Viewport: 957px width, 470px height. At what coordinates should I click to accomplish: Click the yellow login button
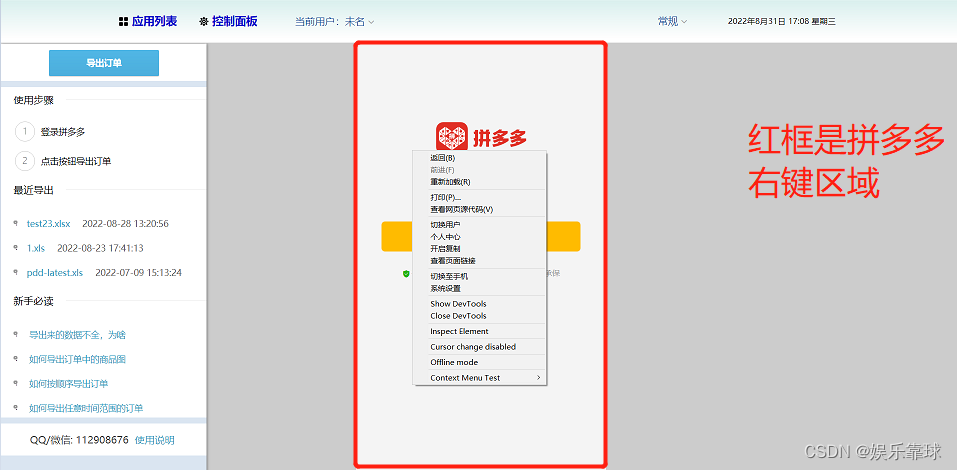click(481, 236)
